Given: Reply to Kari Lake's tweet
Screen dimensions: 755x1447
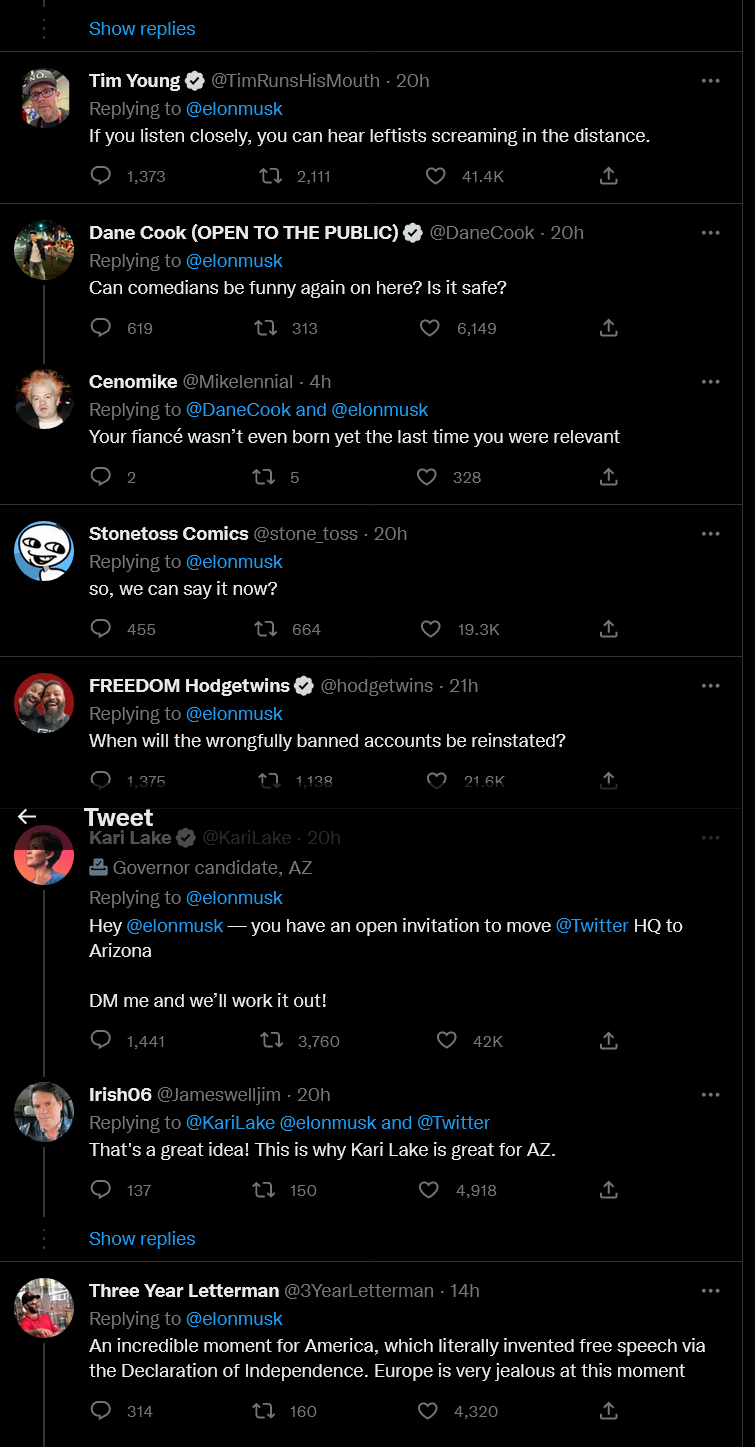Looking at the screenshot, I should pos(99,1040).
